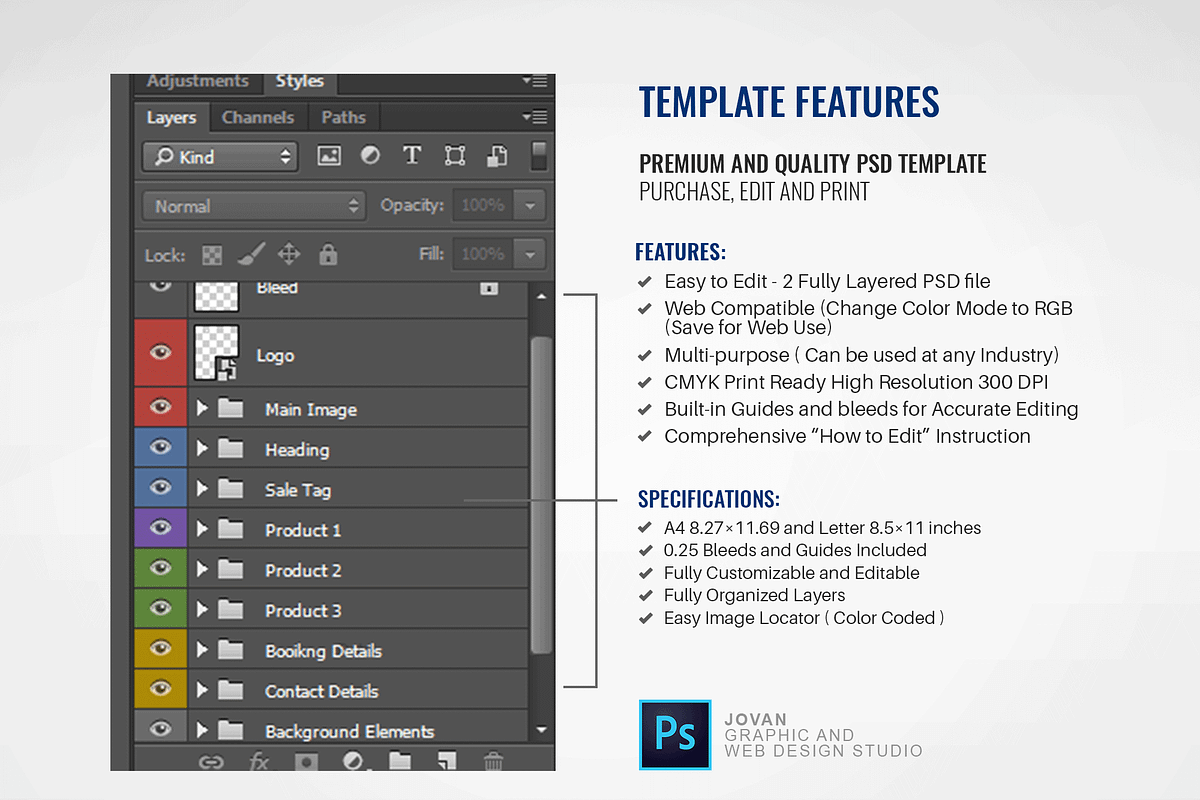Click the delete layer trash icon
The width and height of the screenshot is (1200, 800).
[x=493, y=761]
